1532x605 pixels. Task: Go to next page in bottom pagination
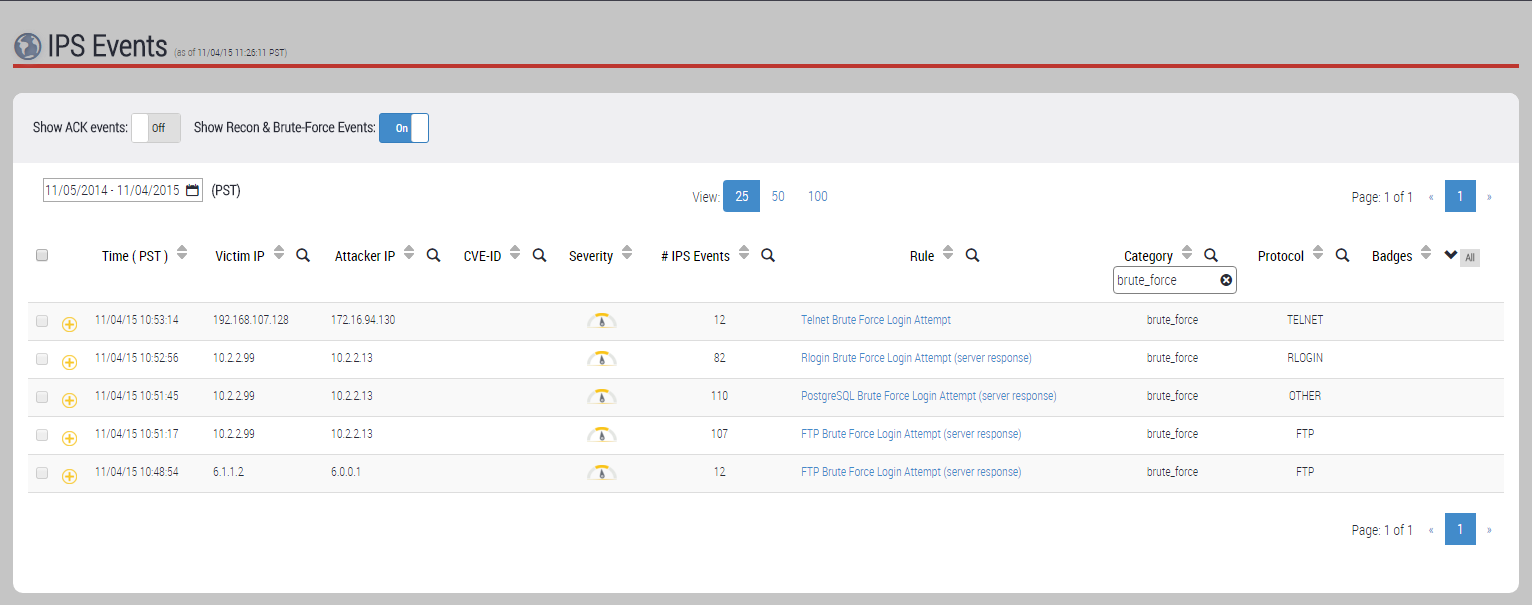(x=1489, y=530)
